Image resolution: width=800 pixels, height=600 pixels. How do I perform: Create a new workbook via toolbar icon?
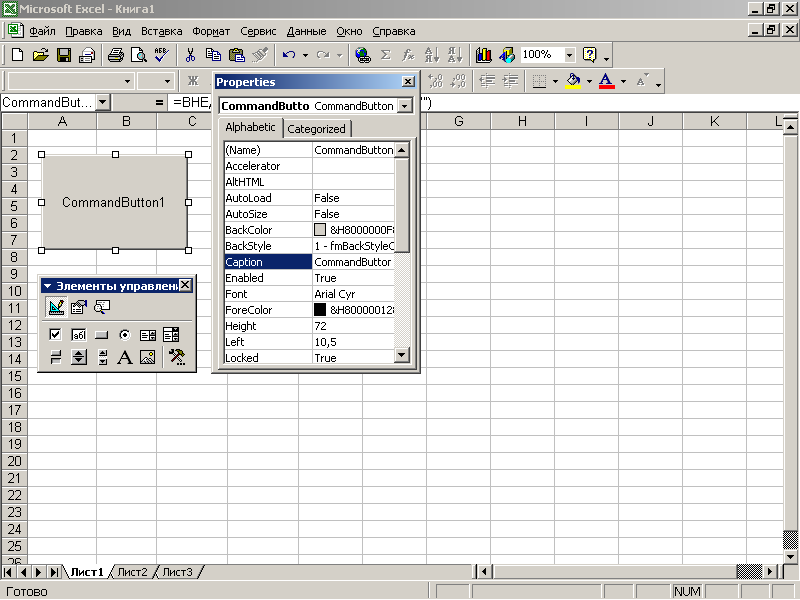[17, 55]
